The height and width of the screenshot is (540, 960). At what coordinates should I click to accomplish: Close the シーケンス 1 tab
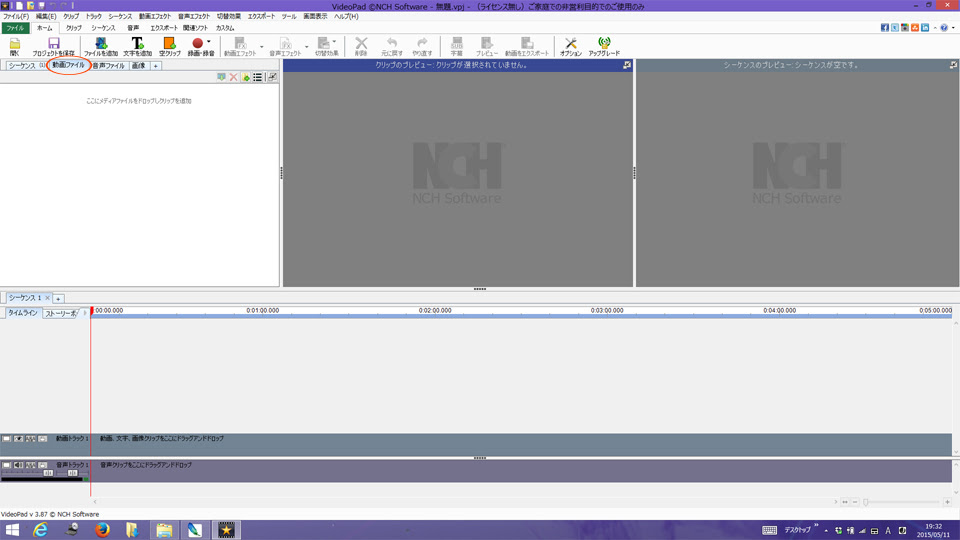(47, 298)
